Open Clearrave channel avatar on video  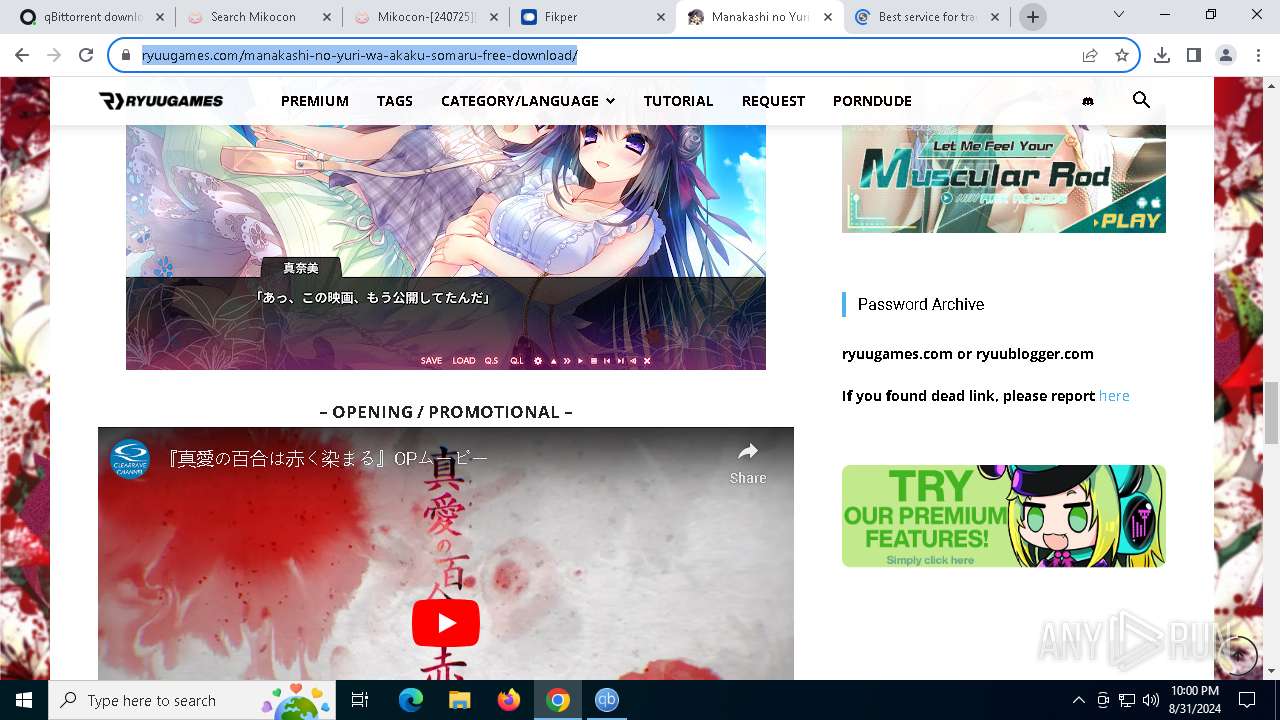coord(130,459)
